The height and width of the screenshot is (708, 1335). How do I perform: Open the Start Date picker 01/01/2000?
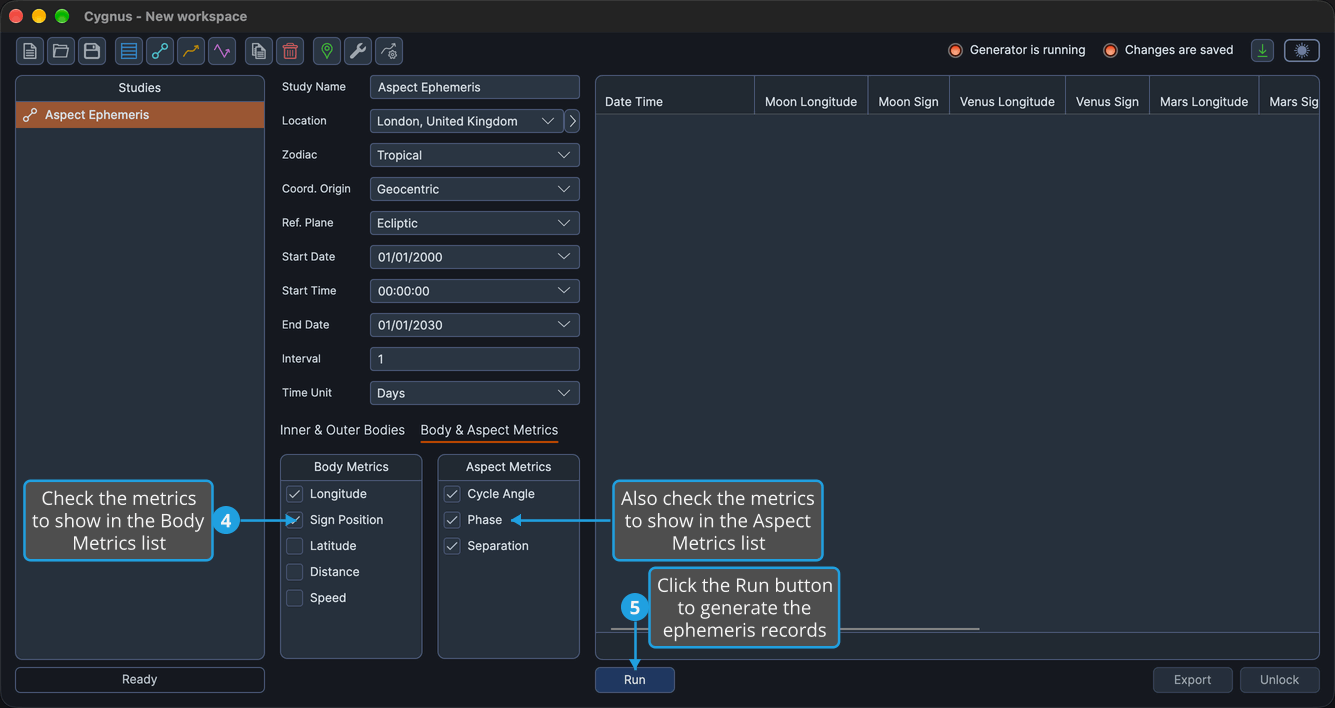click(x=474, y=257)
